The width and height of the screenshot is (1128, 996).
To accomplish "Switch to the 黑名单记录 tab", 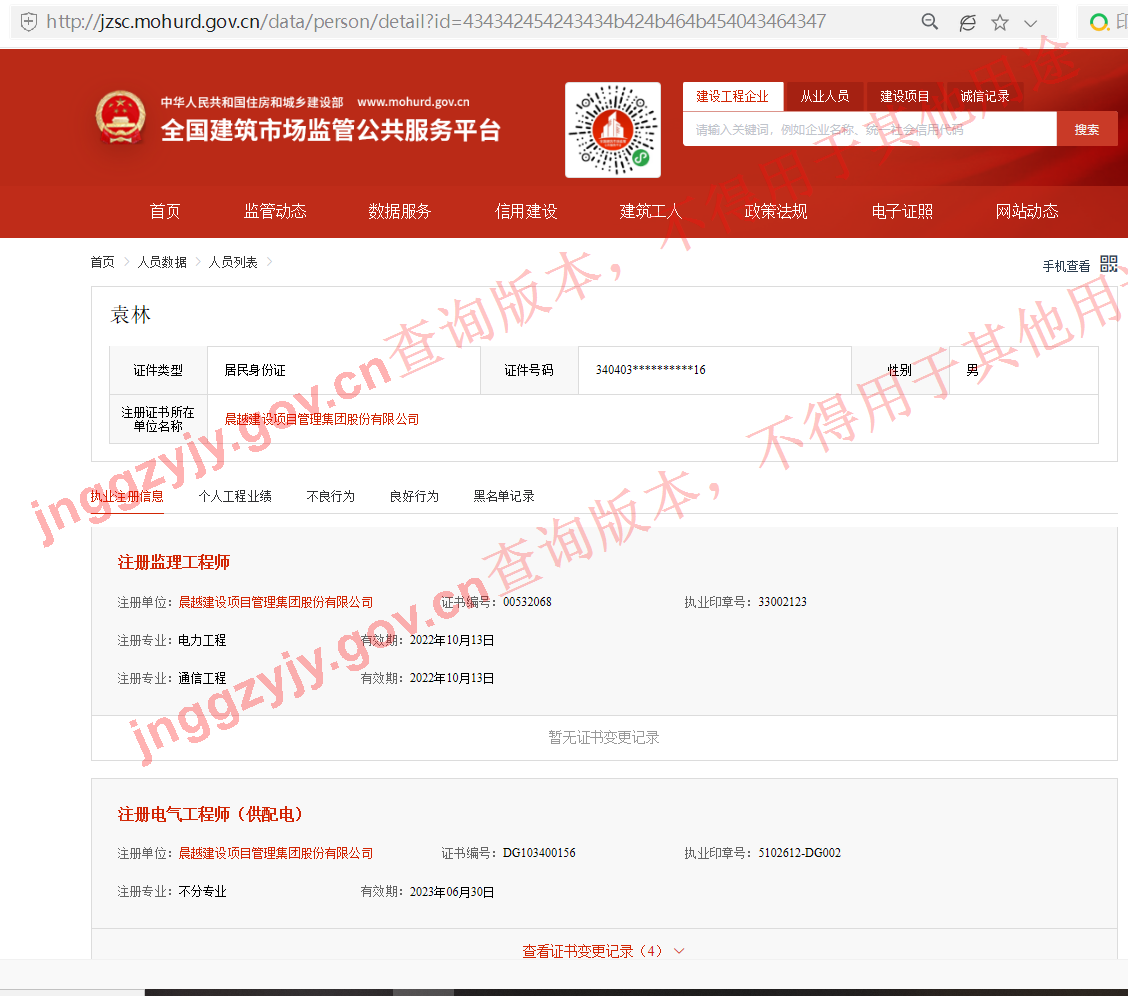I will point(504,496).
